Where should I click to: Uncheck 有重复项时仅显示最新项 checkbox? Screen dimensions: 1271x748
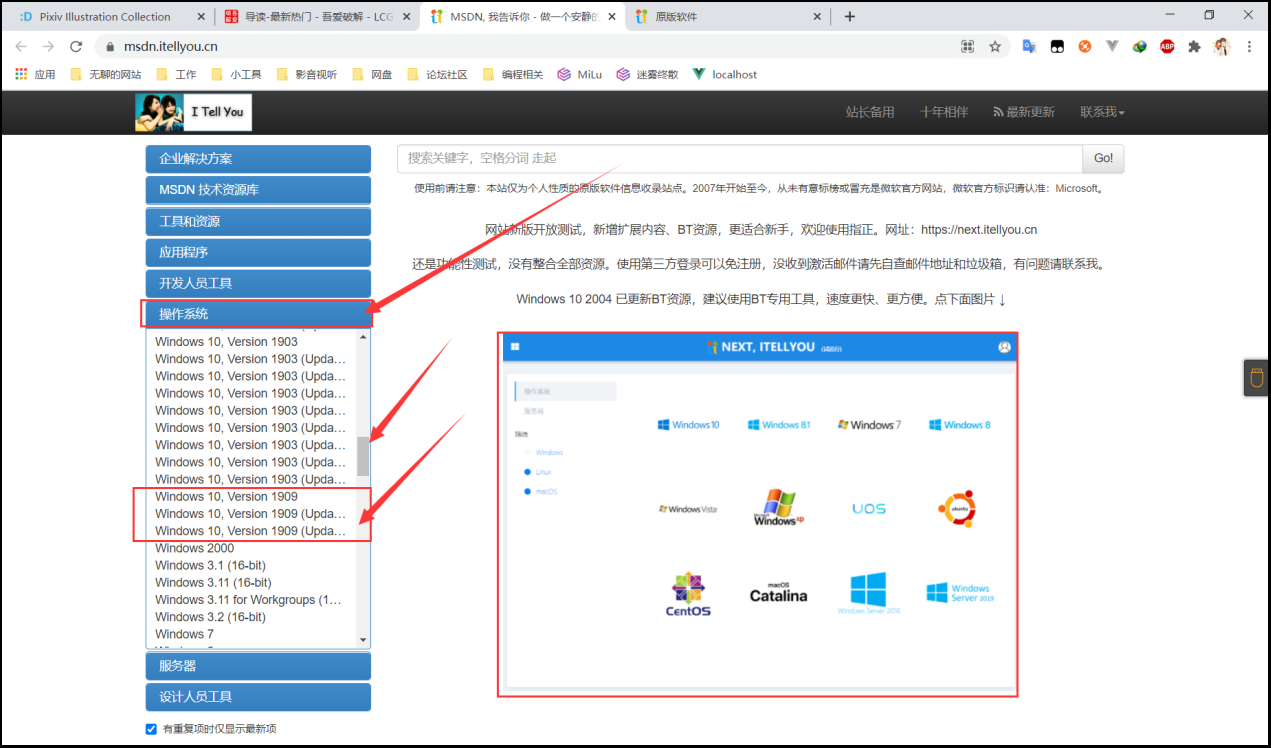[150, 728]
